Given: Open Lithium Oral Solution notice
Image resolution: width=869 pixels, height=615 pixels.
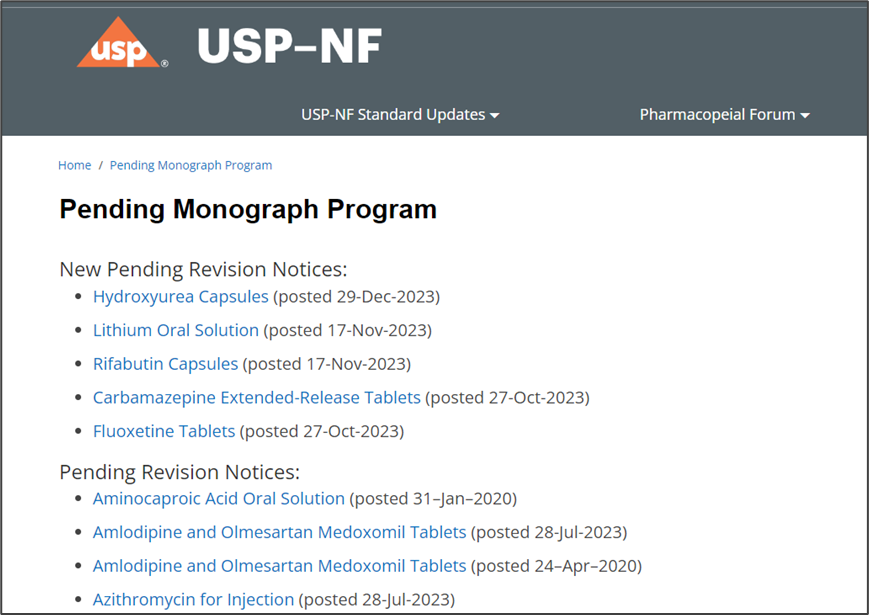Looking at the screenshot, I should (x=175, y=330).
